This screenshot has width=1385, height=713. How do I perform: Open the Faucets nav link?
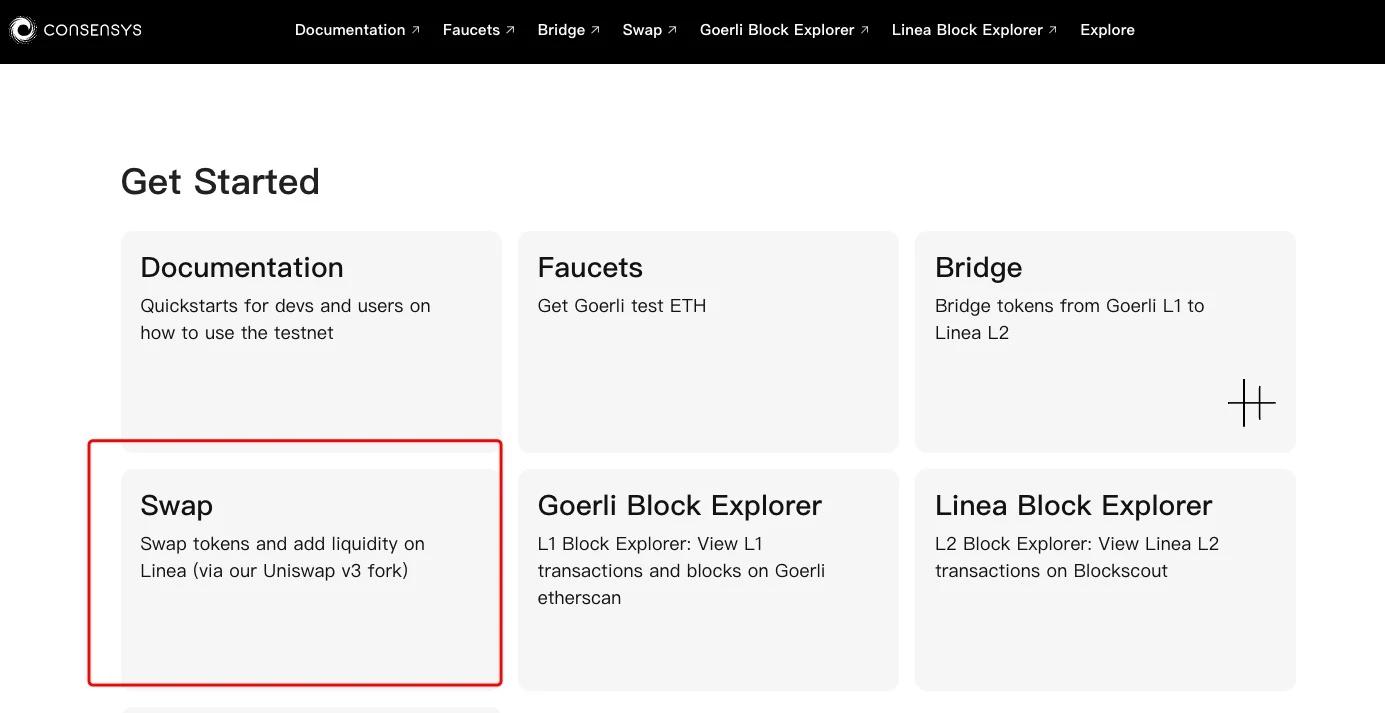[x=471, y=29]
